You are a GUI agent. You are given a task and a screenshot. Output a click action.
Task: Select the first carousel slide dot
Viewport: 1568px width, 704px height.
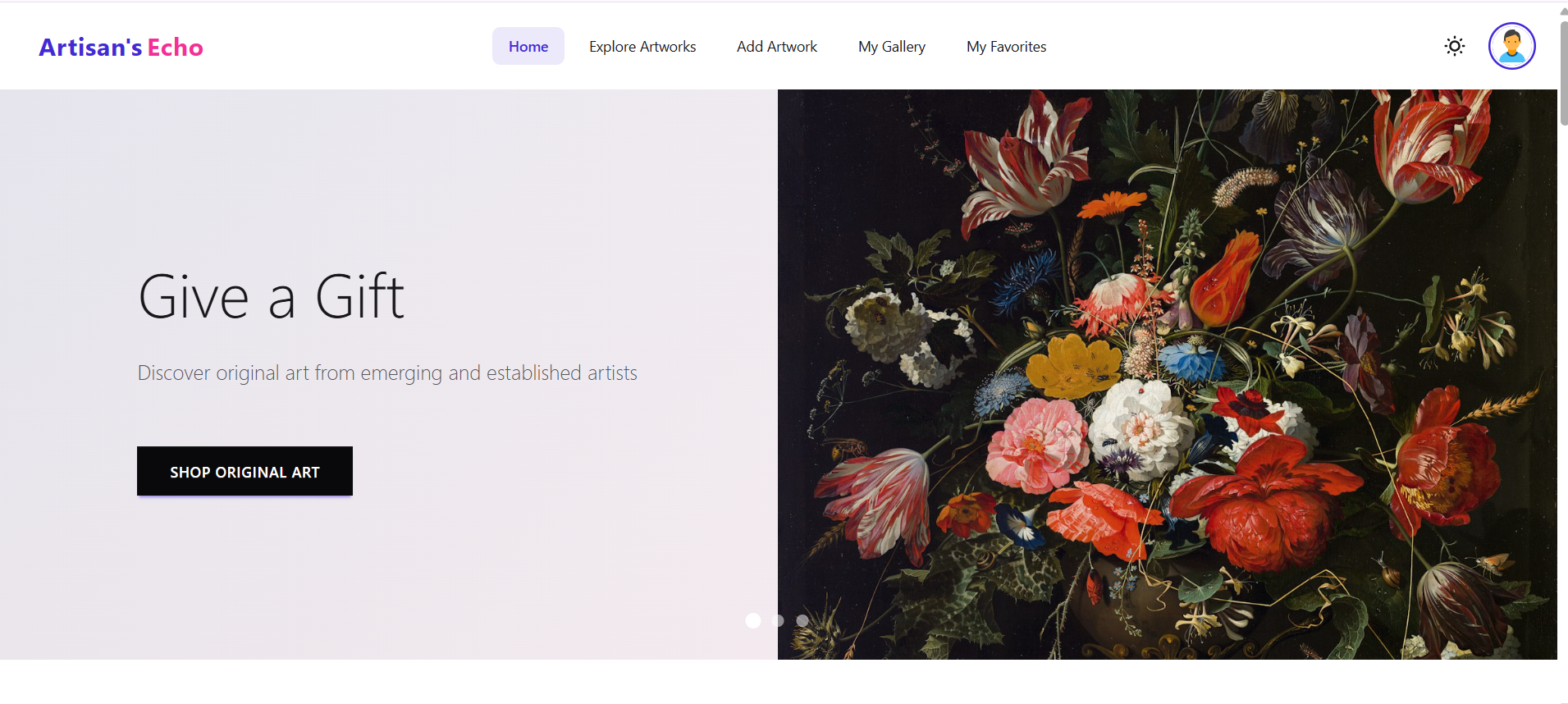pyautogui.click(x=753, y=620)
